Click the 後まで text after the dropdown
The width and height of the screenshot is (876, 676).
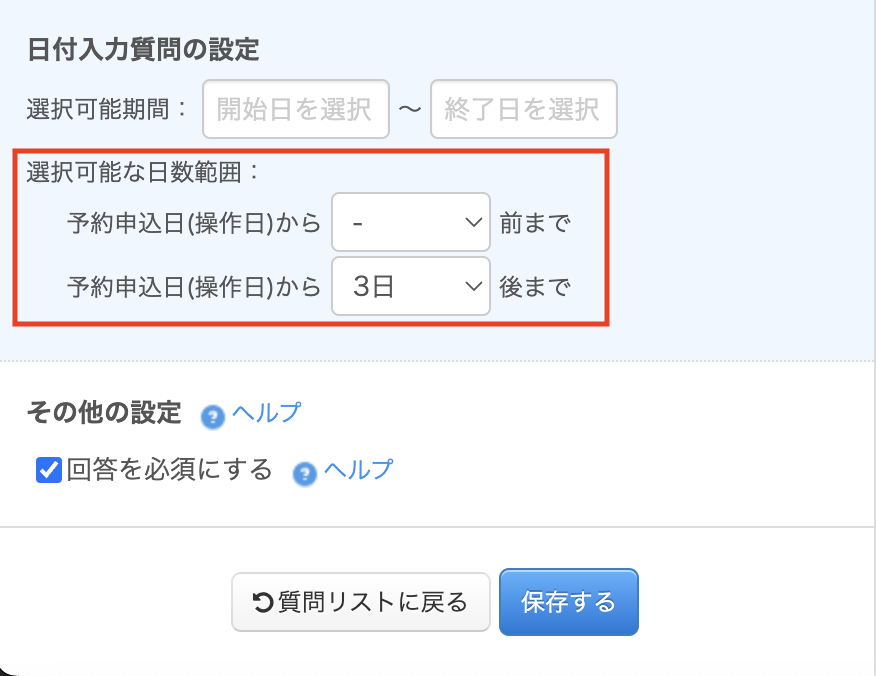[534, 287]
